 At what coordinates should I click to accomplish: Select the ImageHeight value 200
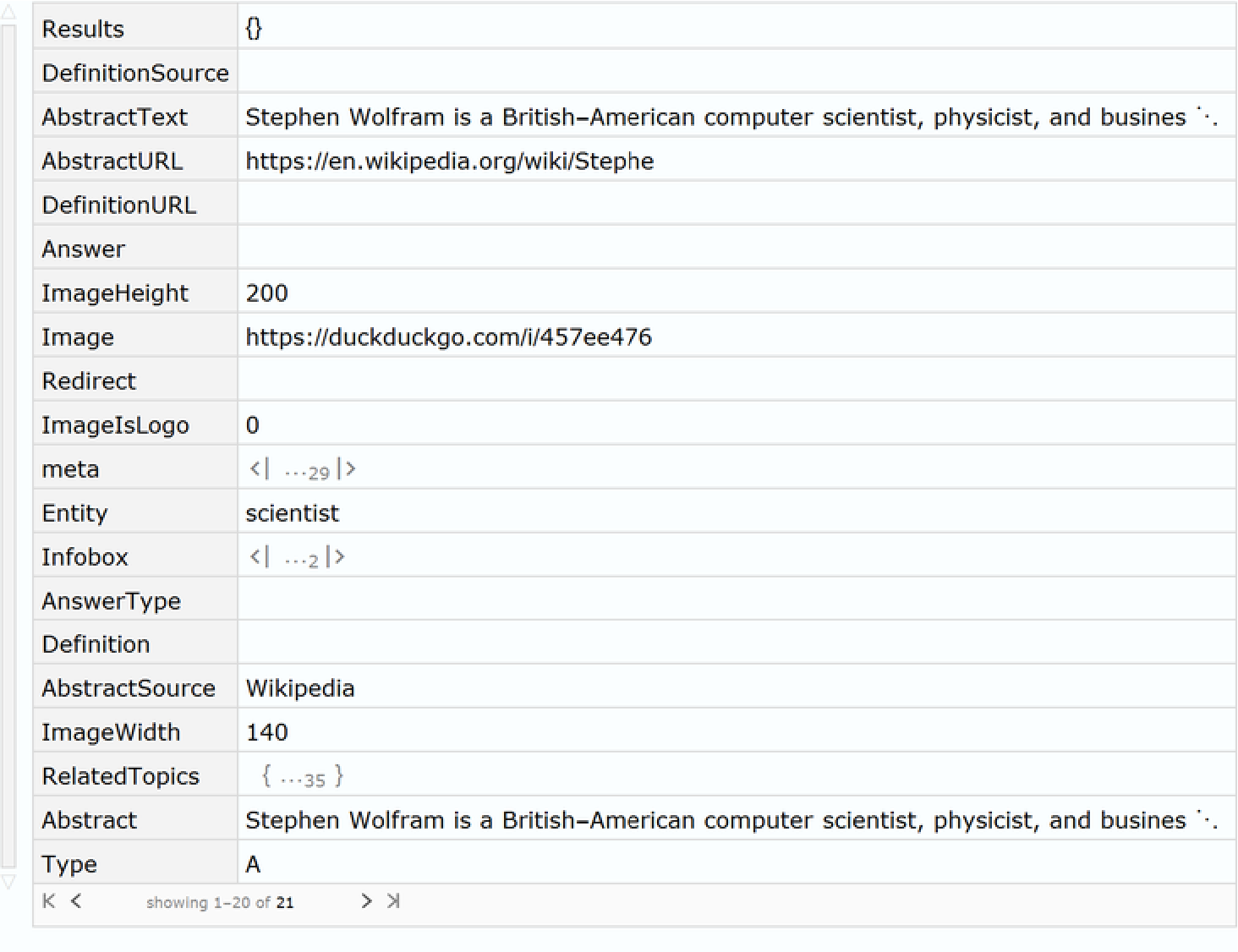(x=266, y=293)
